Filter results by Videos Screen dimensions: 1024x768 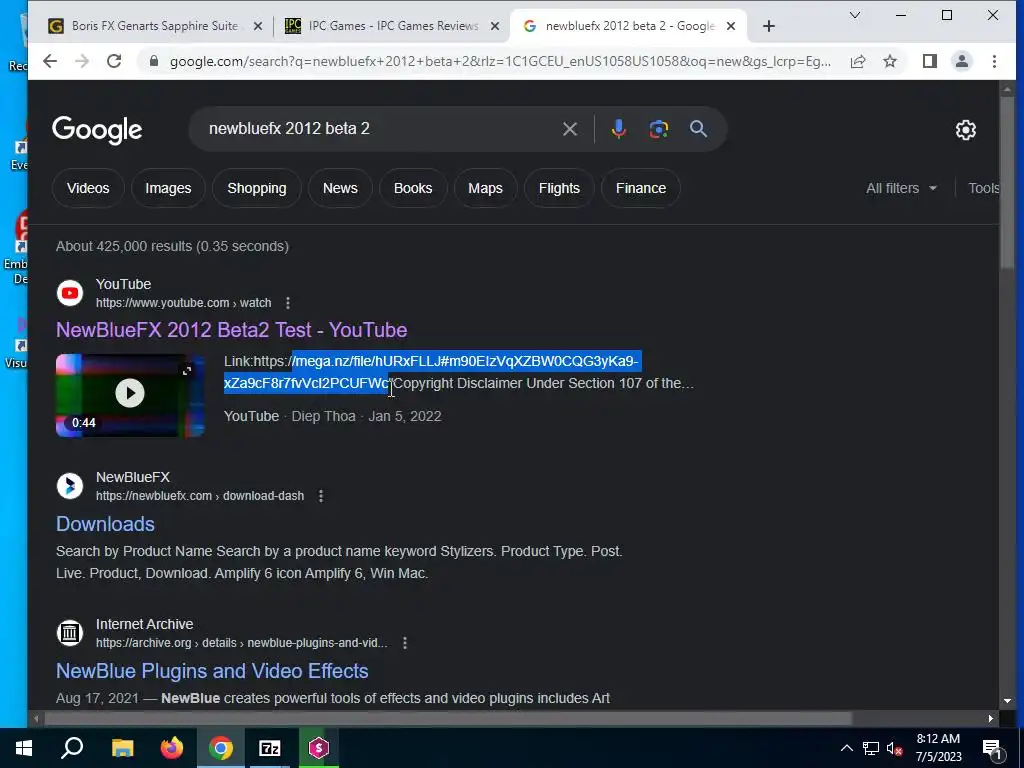[x=88, y=188]
